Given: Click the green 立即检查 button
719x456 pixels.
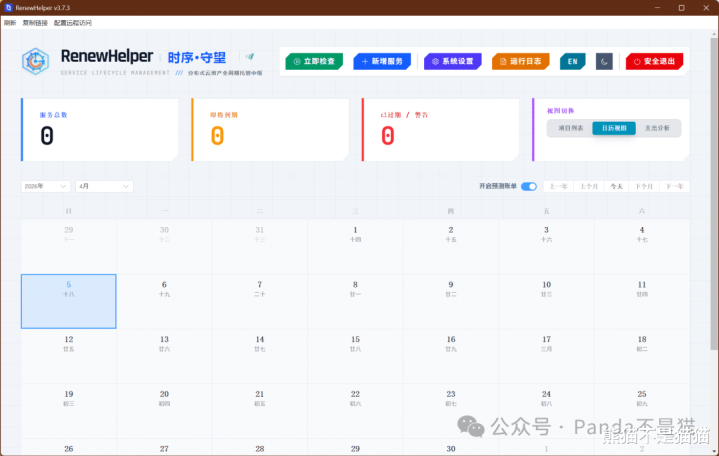Looking at the screenshot, I should pyautogui.click(x=313, y=61).
